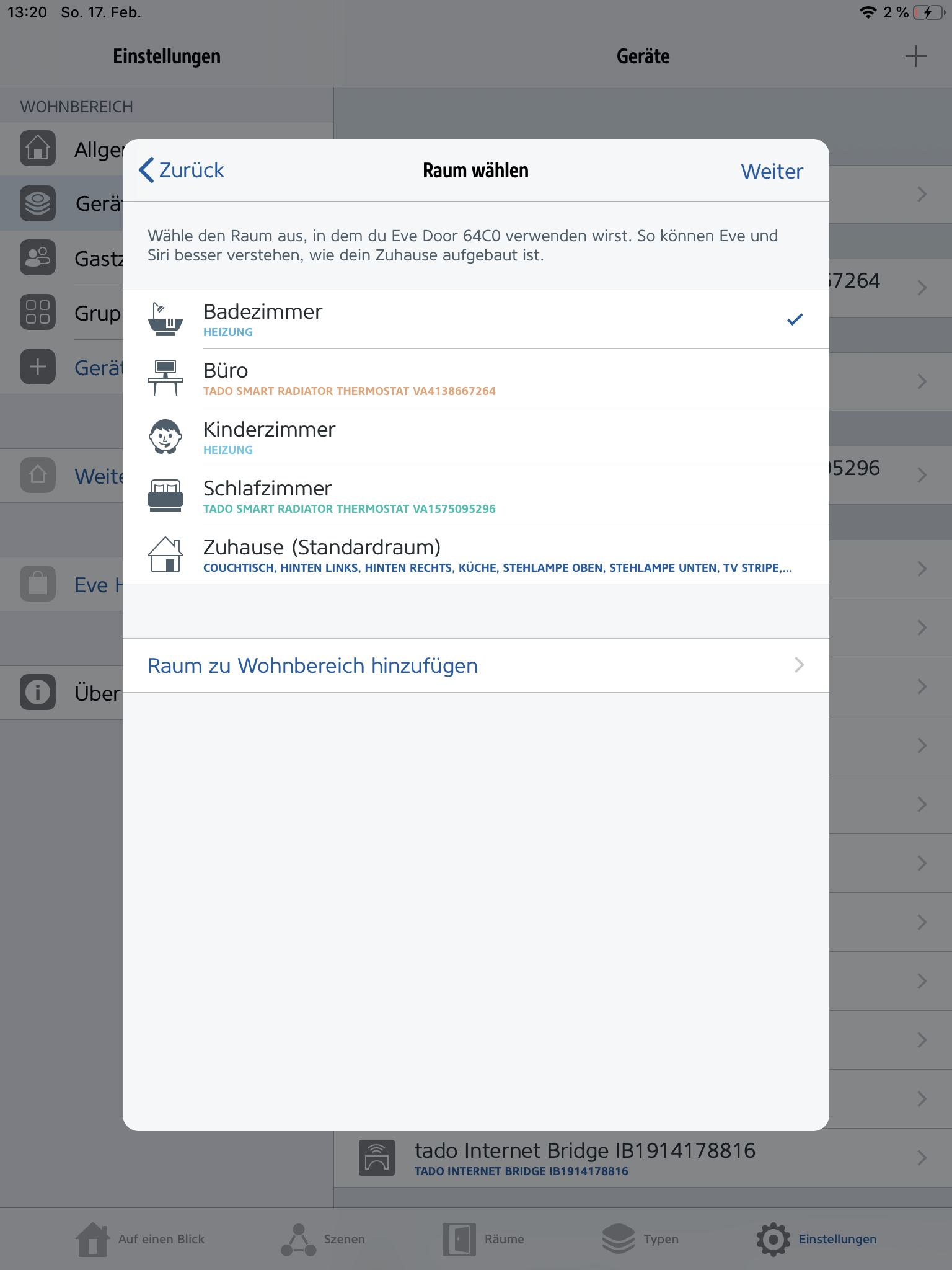This screenshot has height=1270, width=952.
Task: Open the Auf einen Blick tab
Action: point(140,1239)
